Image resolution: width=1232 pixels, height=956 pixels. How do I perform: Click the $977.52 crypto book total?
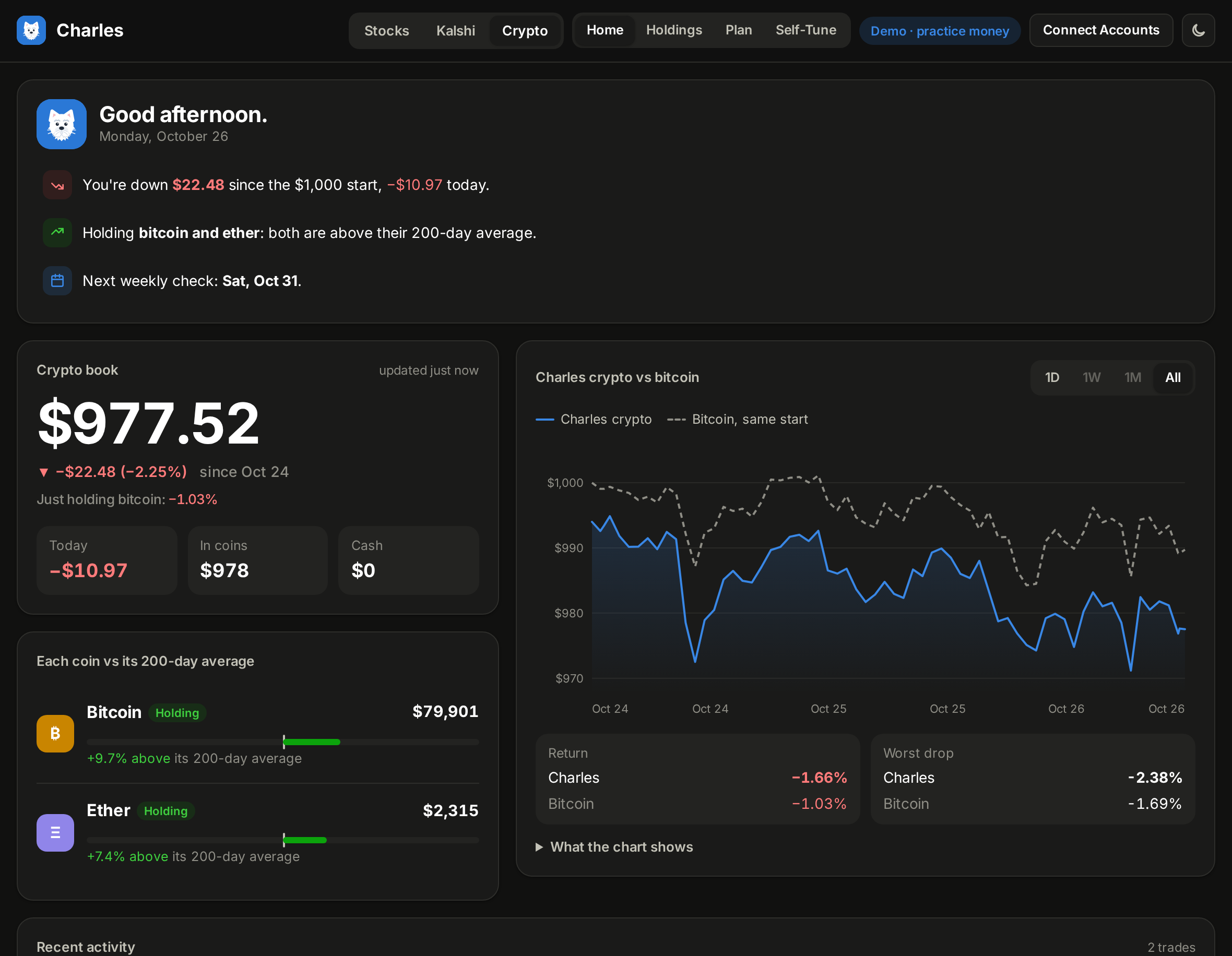(148, 423)
